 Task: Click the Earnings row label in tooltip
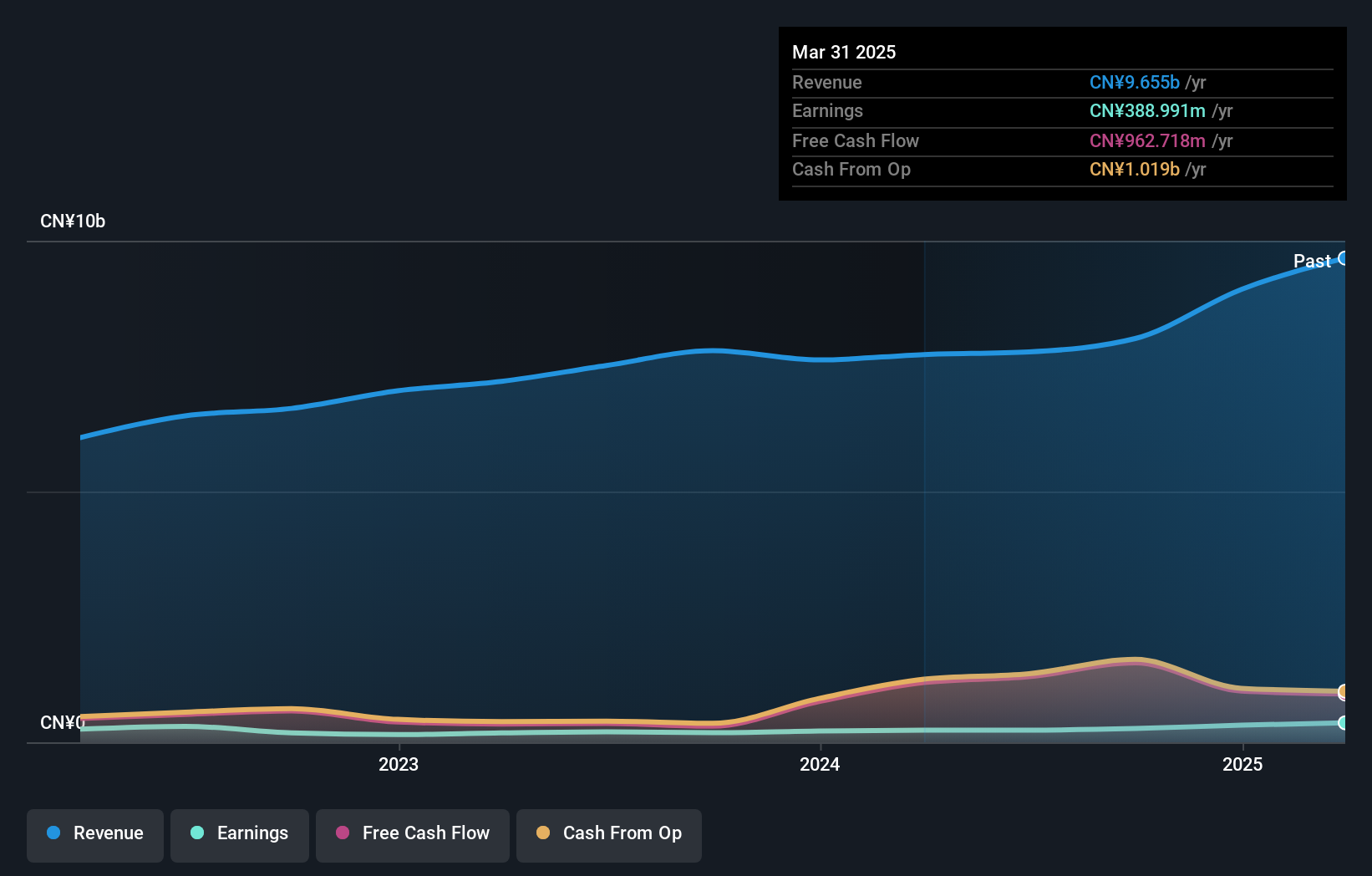point(827,110)
